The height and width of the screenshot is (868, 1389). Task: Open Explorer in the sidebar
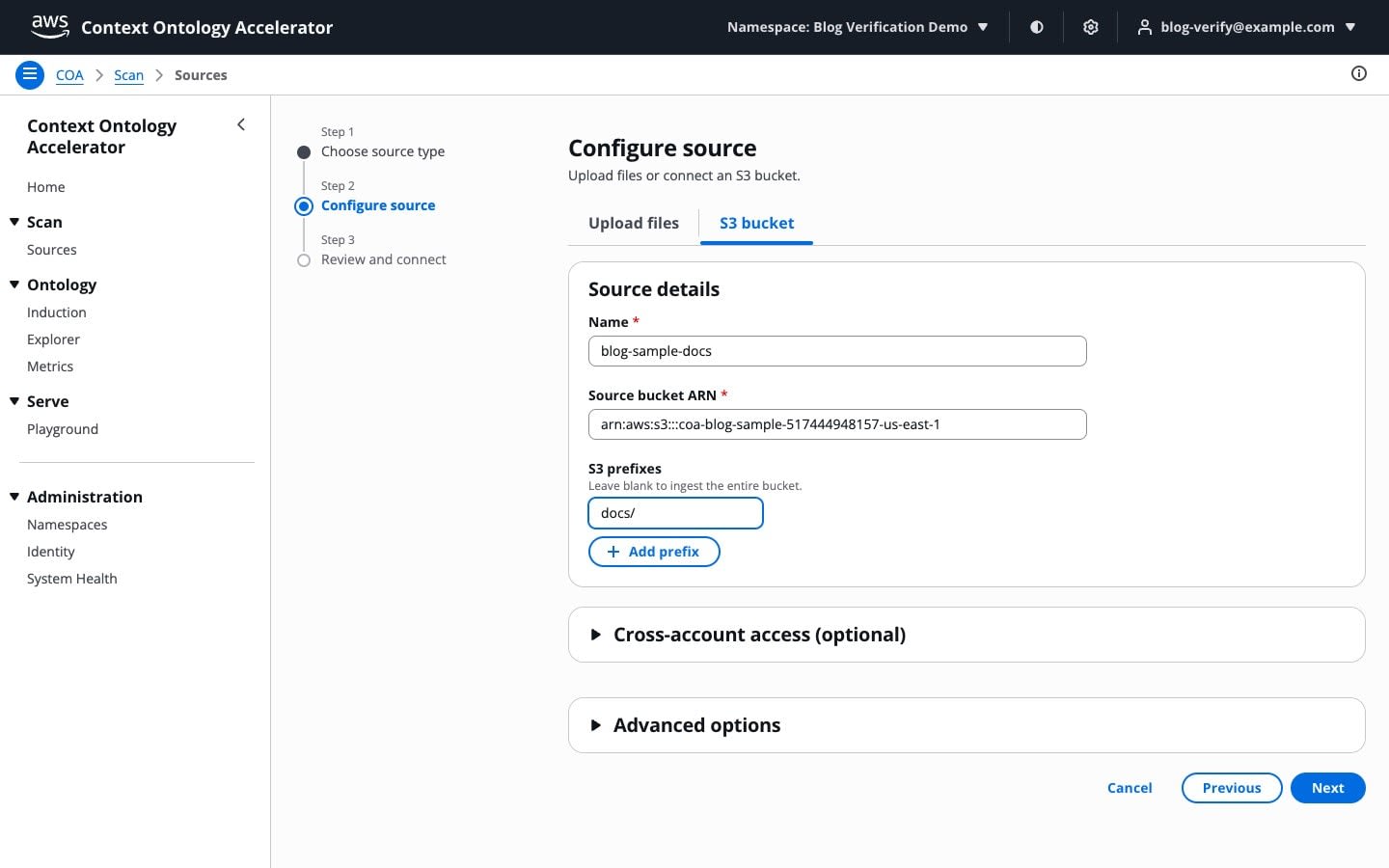(53, 339)
